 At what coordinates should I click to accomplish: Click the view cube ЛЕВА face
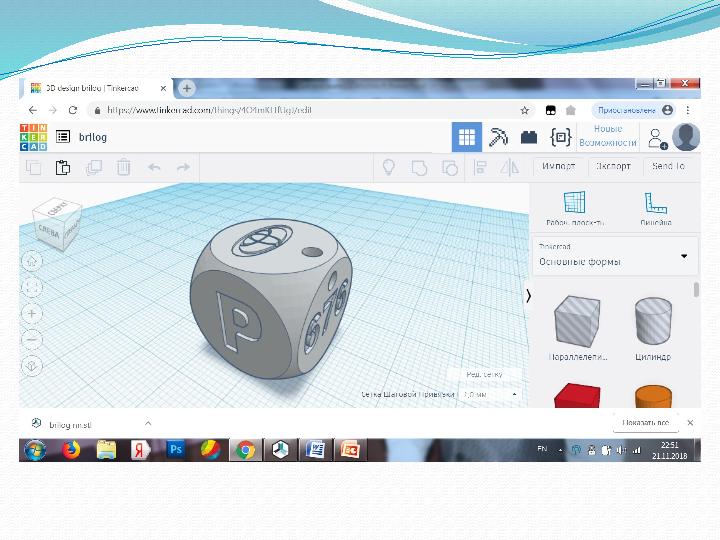click(x=49, y=232)
